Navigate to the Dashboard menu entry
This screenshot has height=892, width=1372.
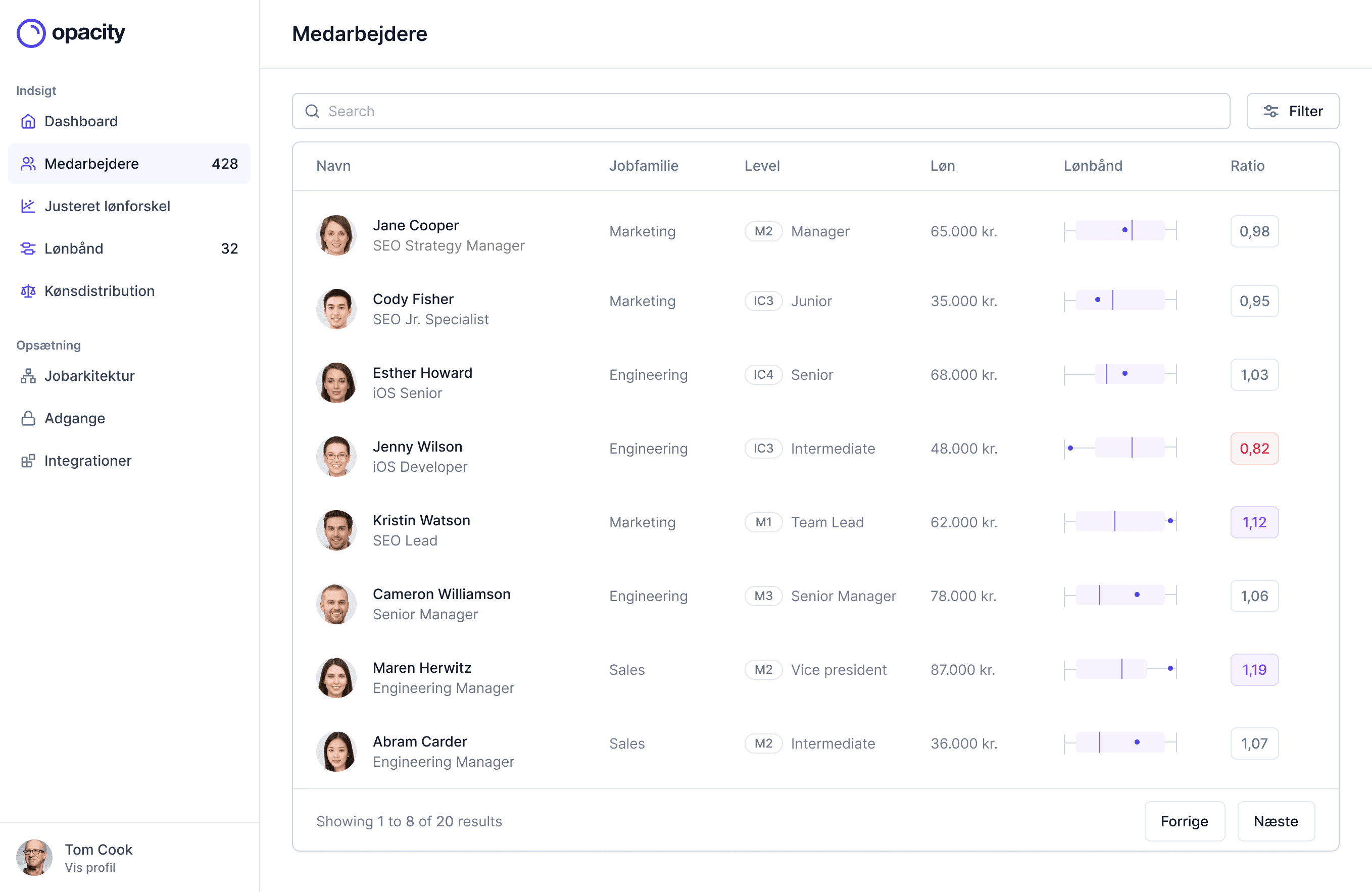(81, 121)
